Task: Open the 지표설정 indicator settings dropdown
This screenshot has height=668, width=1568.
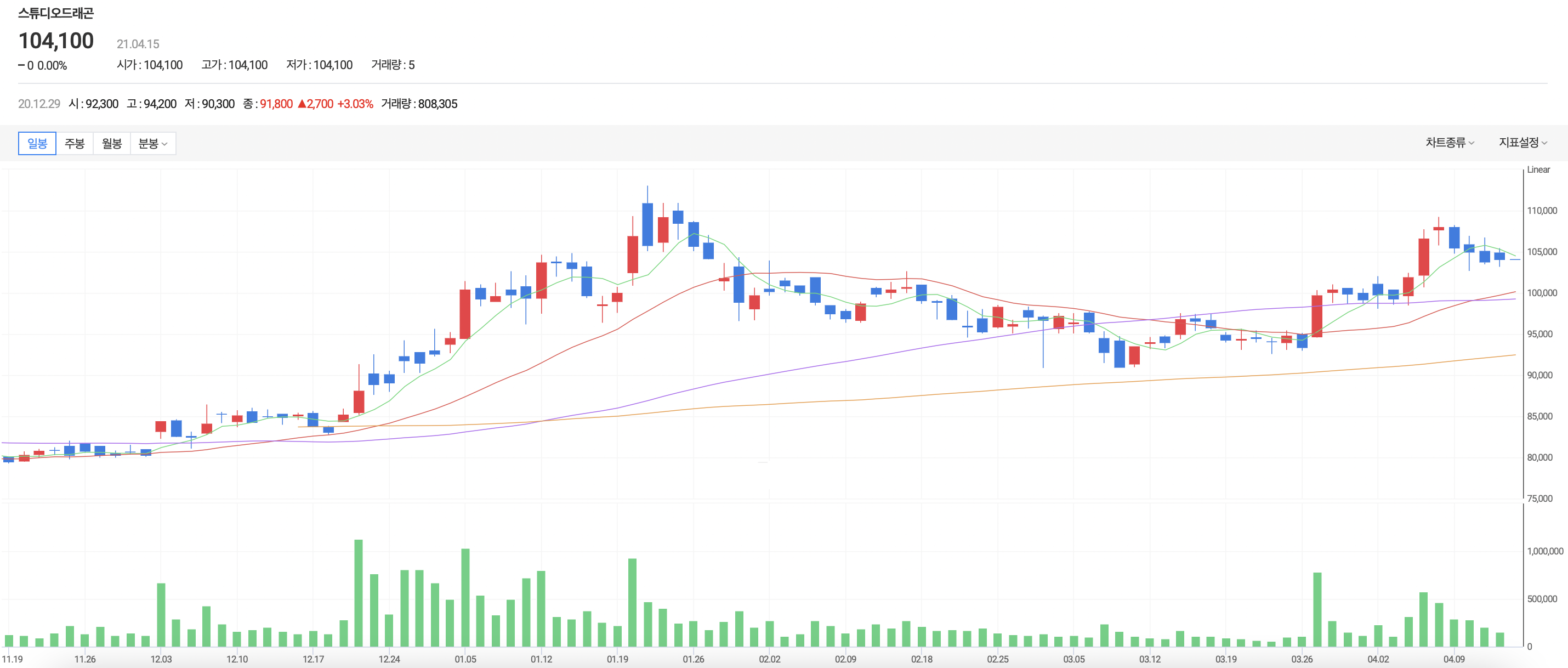Action: [1522, 143]
